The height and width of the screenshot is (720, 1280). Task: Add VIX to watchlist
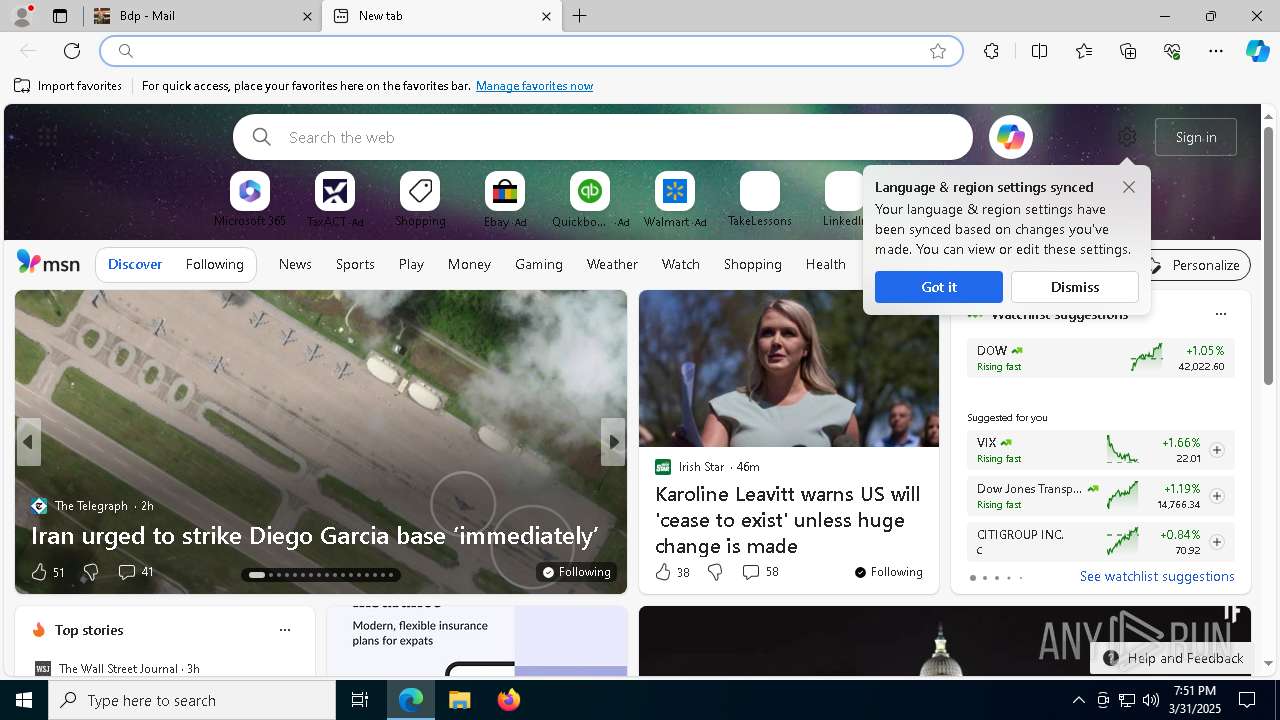point(1217,450)
